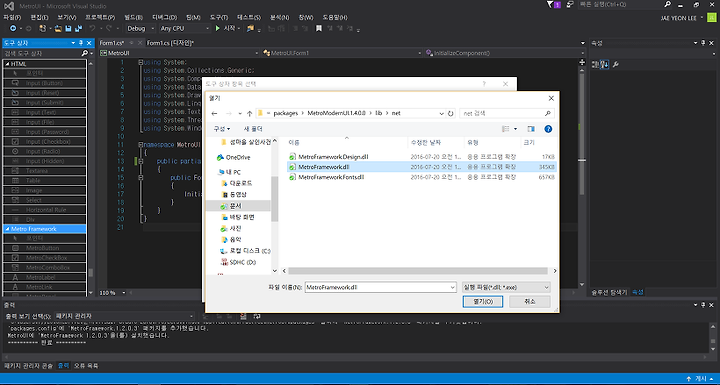Click the alphabetical sort icon in Properties panel
Image resolution: width=720 pixels, height=385 pixels.
point(605,65)
